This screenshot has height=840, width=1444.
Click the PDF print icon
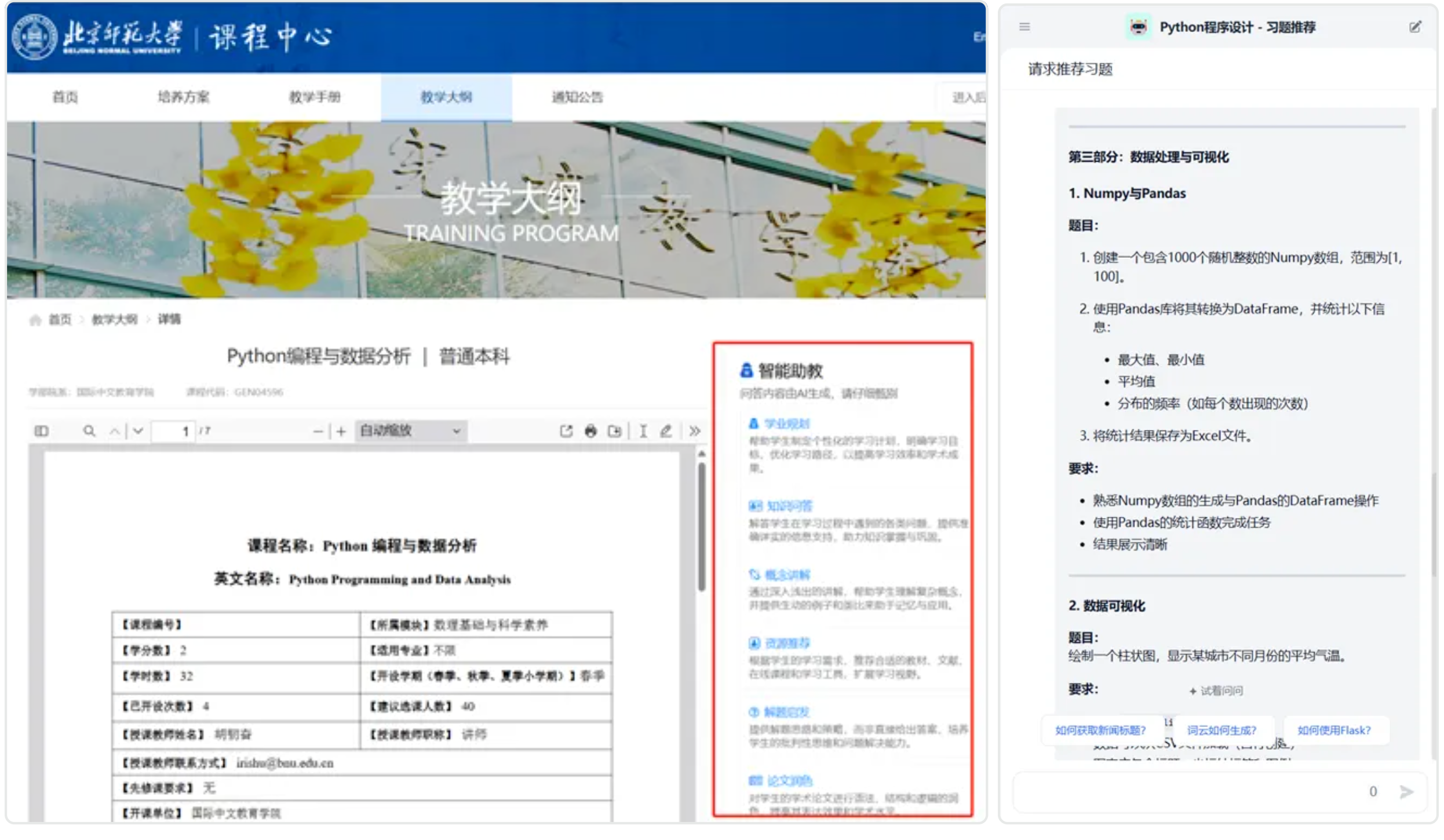[590, 431]
